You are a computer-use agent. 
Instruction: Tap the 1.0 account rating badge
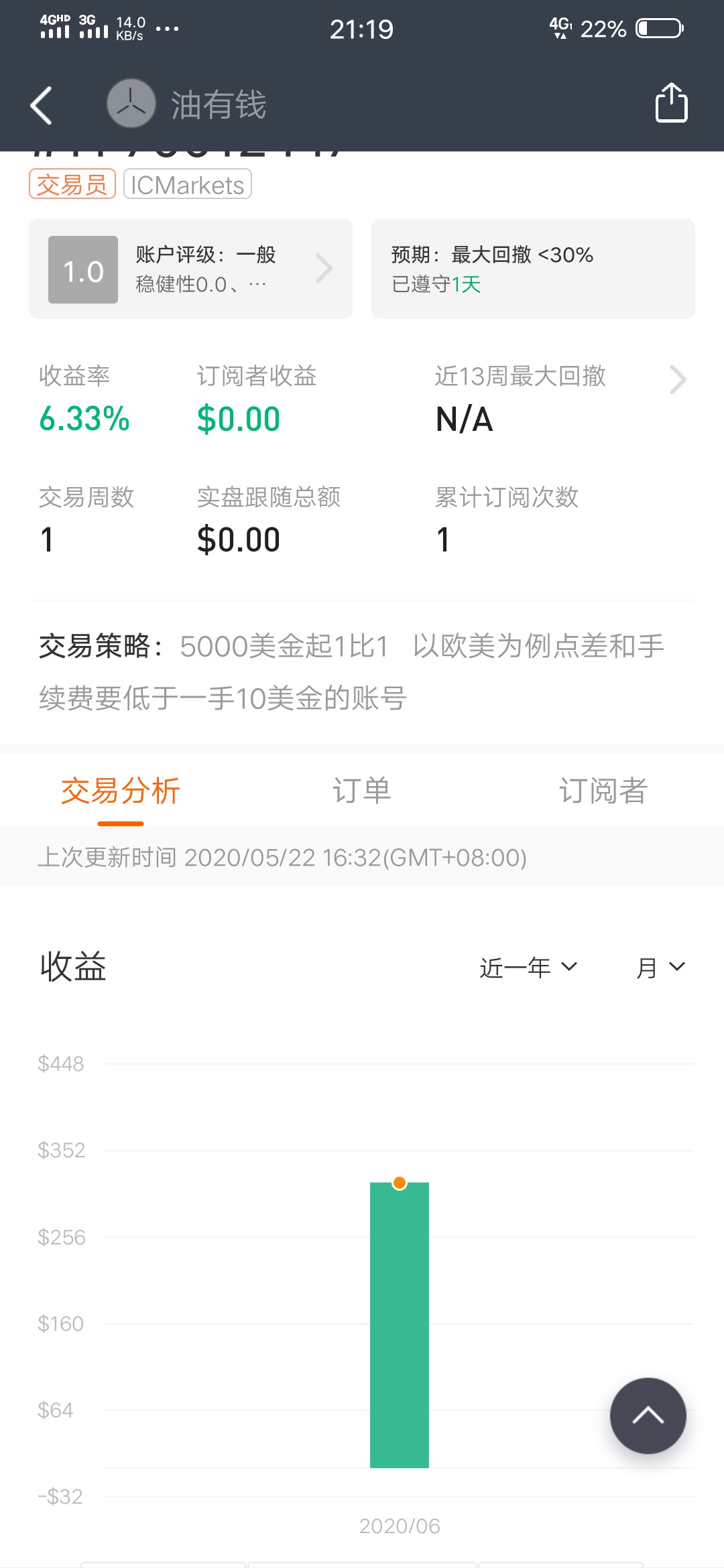click(x=83, y=270)
